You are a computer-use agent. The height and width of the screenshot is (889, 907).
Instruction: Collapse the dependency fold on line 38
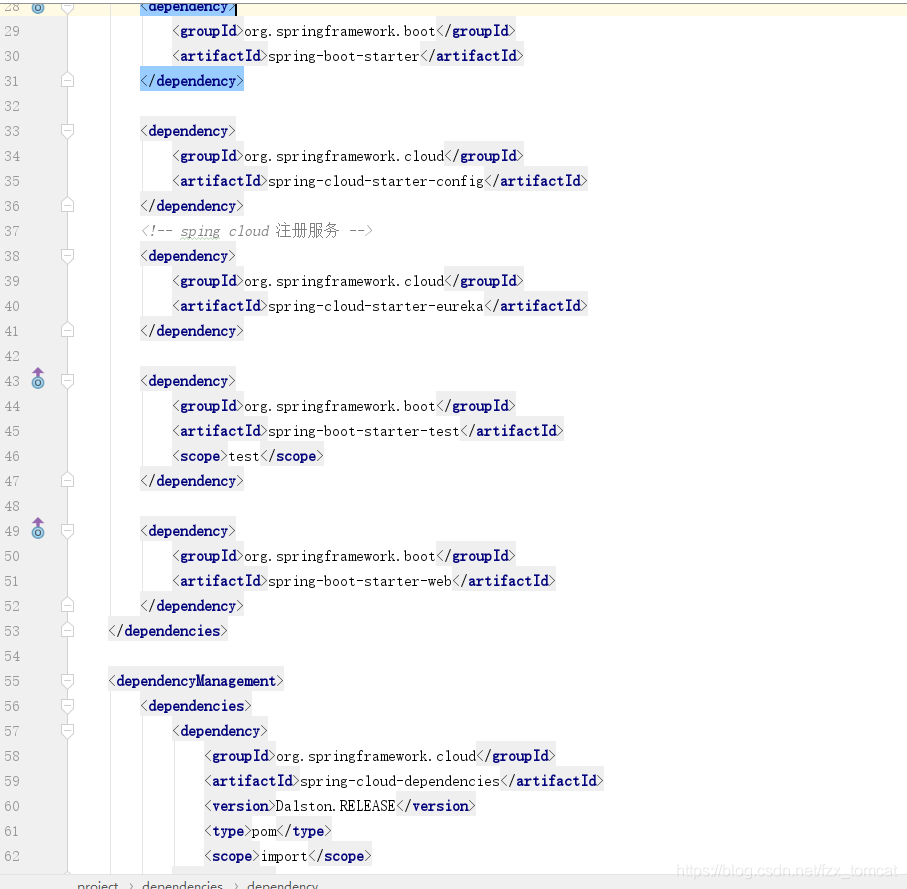coord(67,256)
